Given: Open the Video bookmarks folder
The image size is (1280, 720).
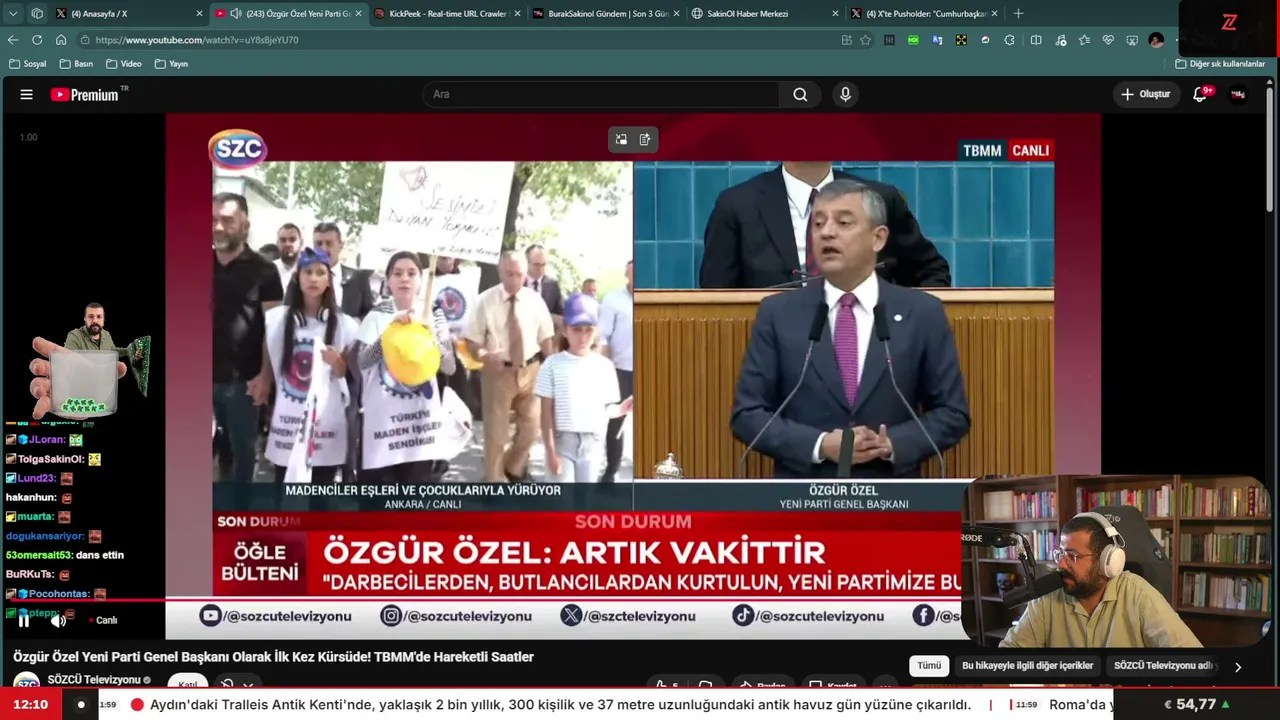Looking at the screenshot, I should [x=124, y=64].
